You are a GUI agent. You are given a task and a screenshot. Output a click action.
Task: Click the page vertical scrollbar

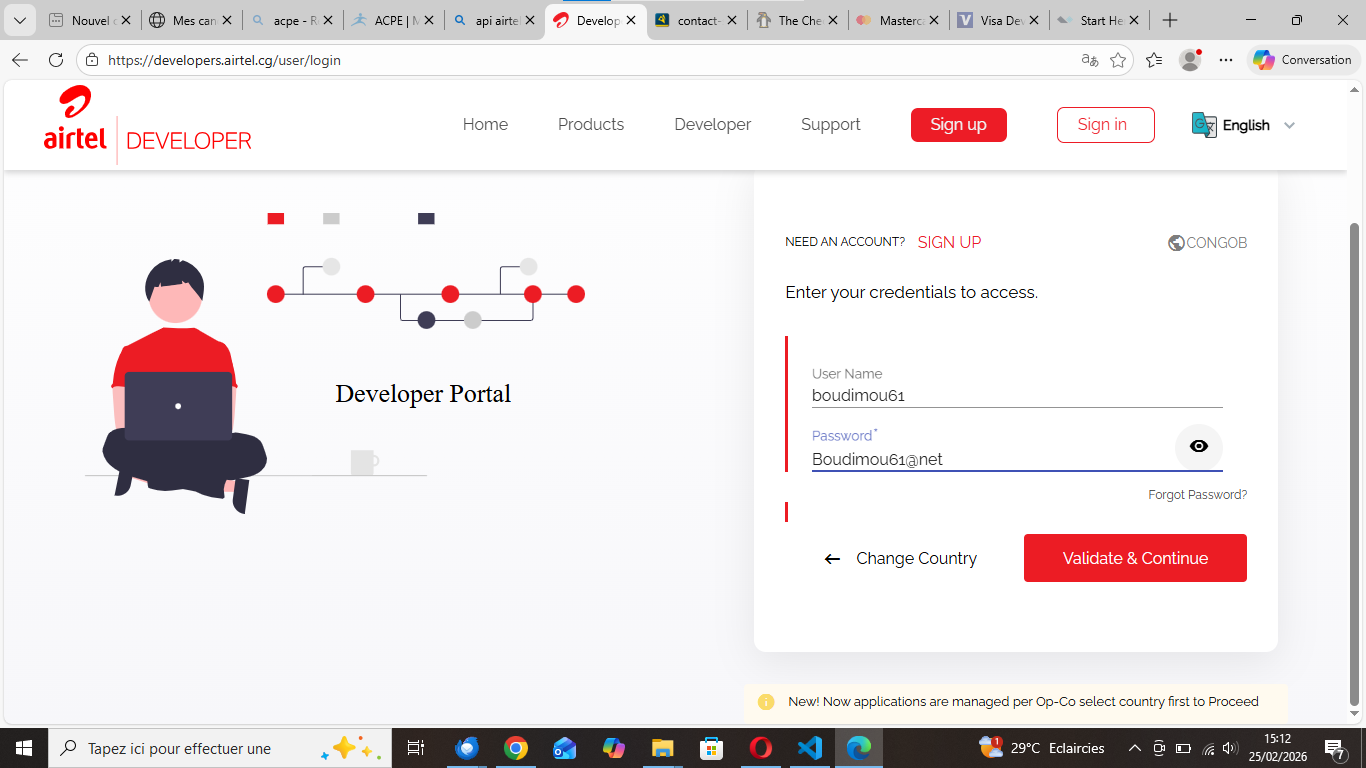point(1355,464)
